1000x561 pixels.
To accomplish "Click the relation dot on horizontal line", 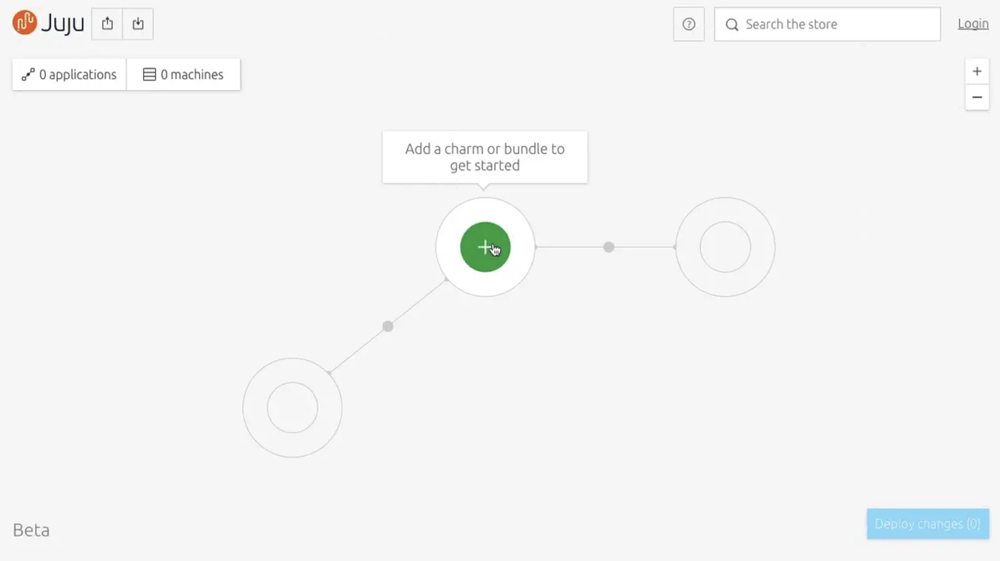I will pyautogui.click(x=608, y=247).
